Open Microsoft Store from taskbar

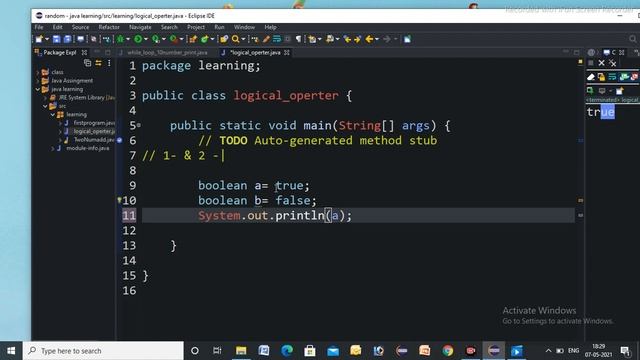(x=310, y=351)
